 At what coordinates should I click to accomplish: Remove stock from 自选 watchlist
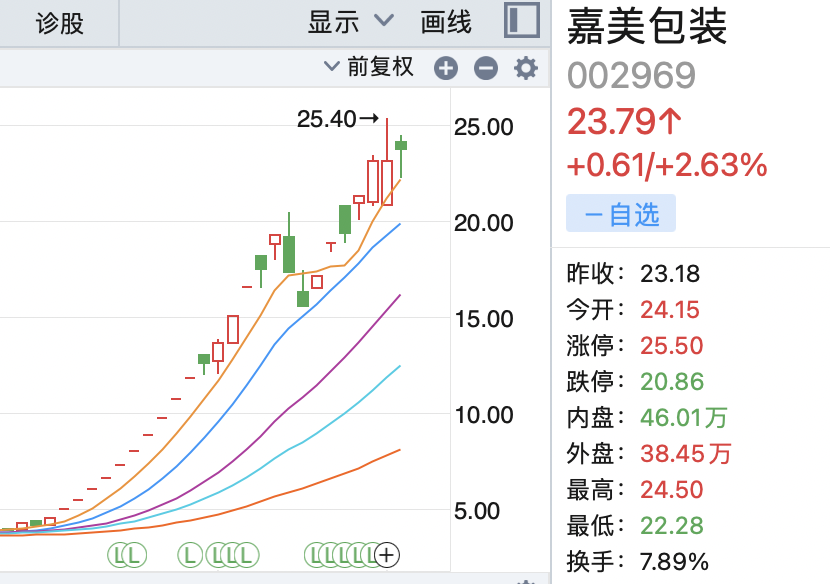[621, 214]
